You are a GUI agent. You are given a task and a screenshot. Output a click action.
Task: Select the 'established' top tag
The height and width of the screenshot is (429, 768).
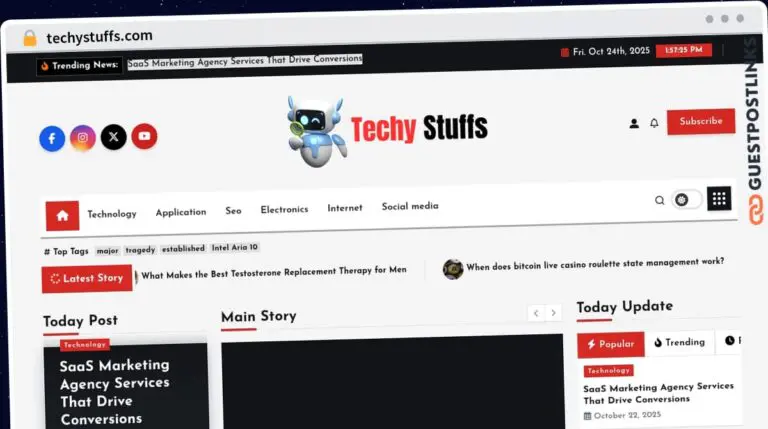[x=183, y=249]
